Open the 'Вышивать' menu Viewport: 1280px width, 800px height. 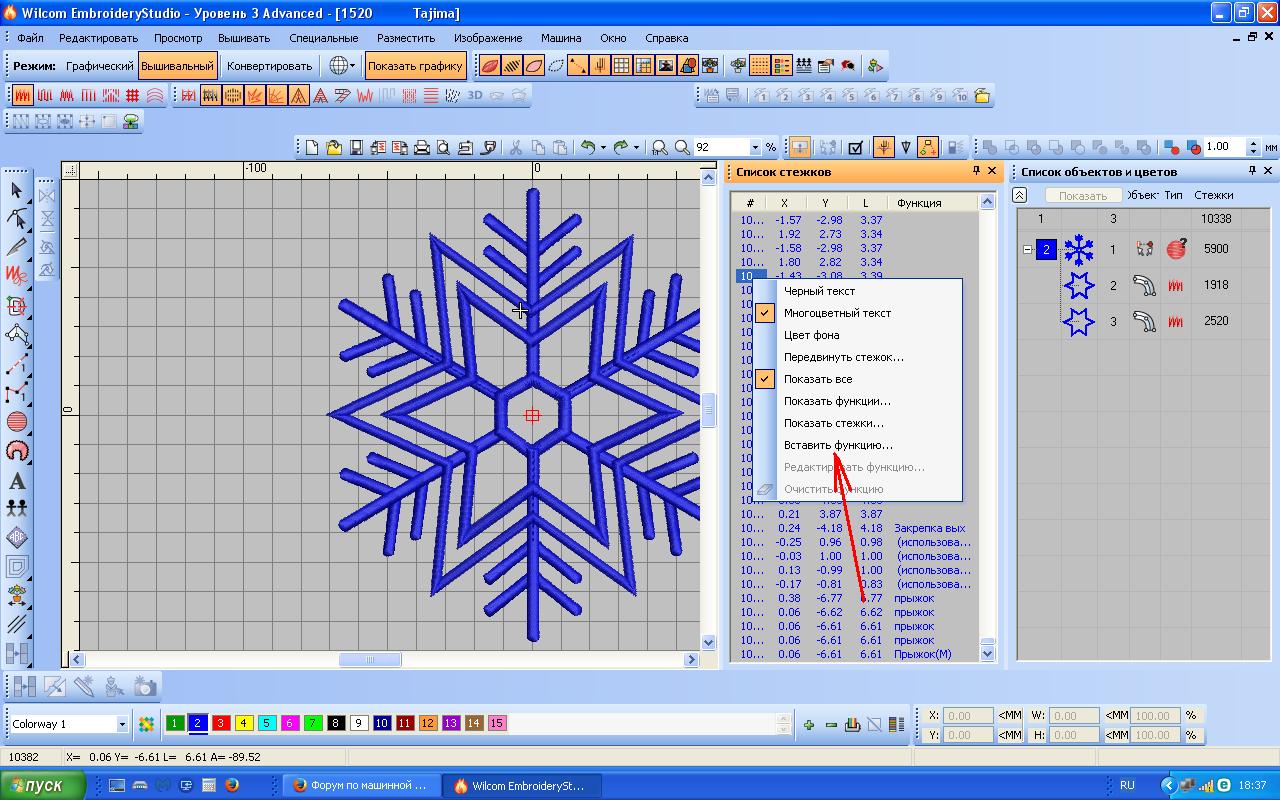tap(244, 38)
